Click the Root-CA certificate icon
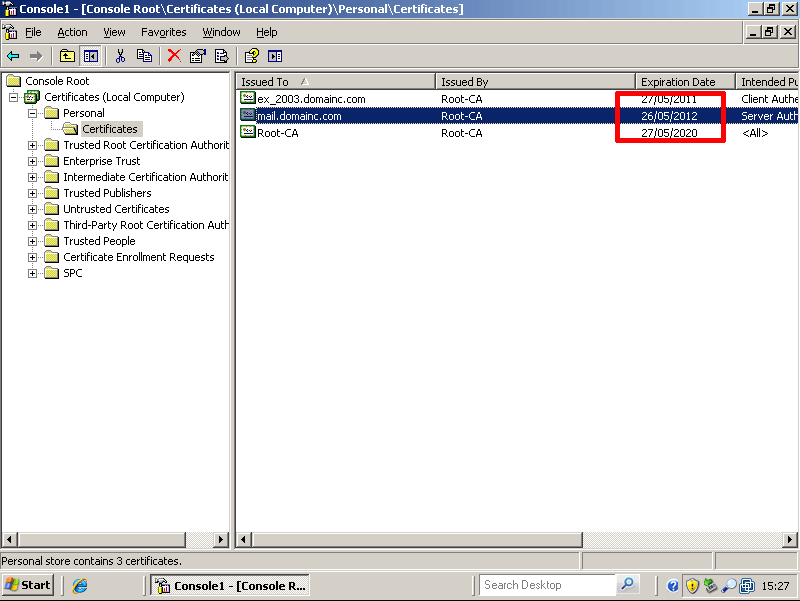The width and height of the screenshot is (800, 601). click(247, 132)
